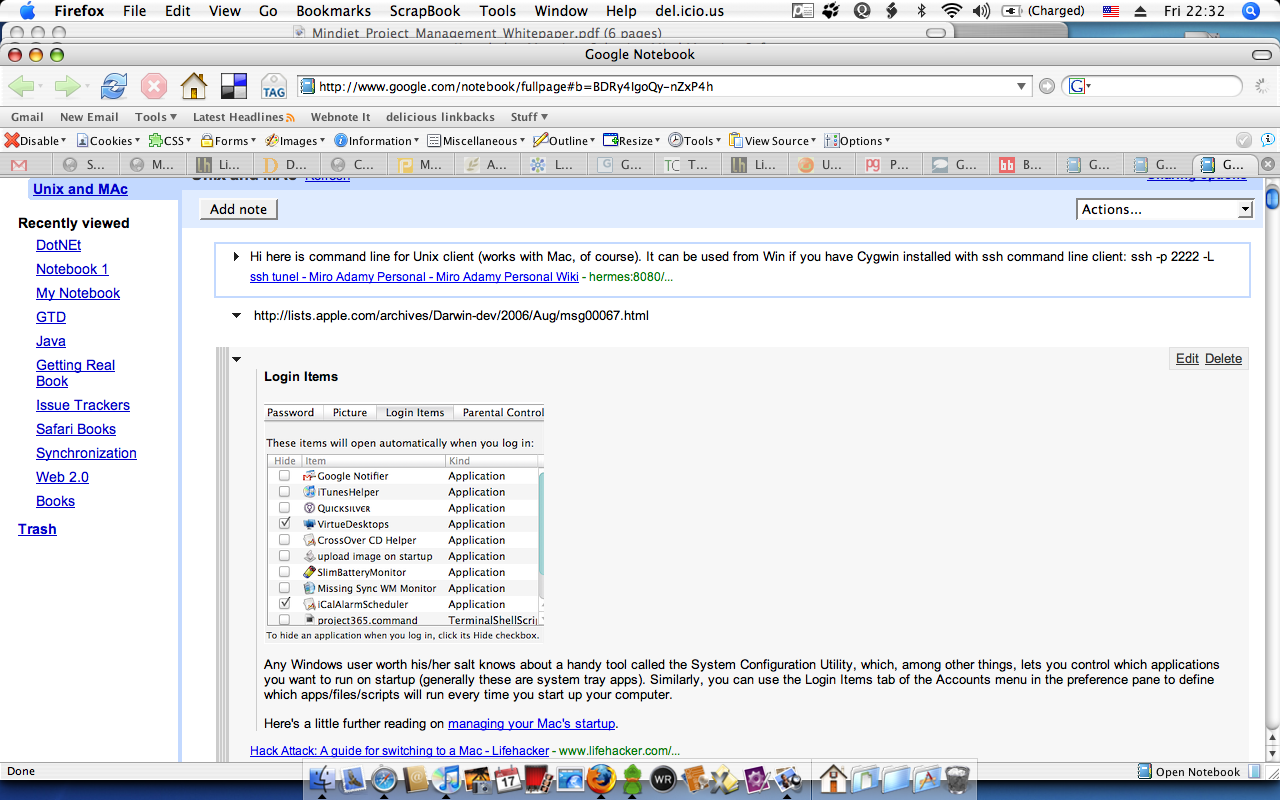Toggle Hide checkbox for CrossOver CD Helper
The height and width of the screenshot is (800, 1280).
point(285,540)
